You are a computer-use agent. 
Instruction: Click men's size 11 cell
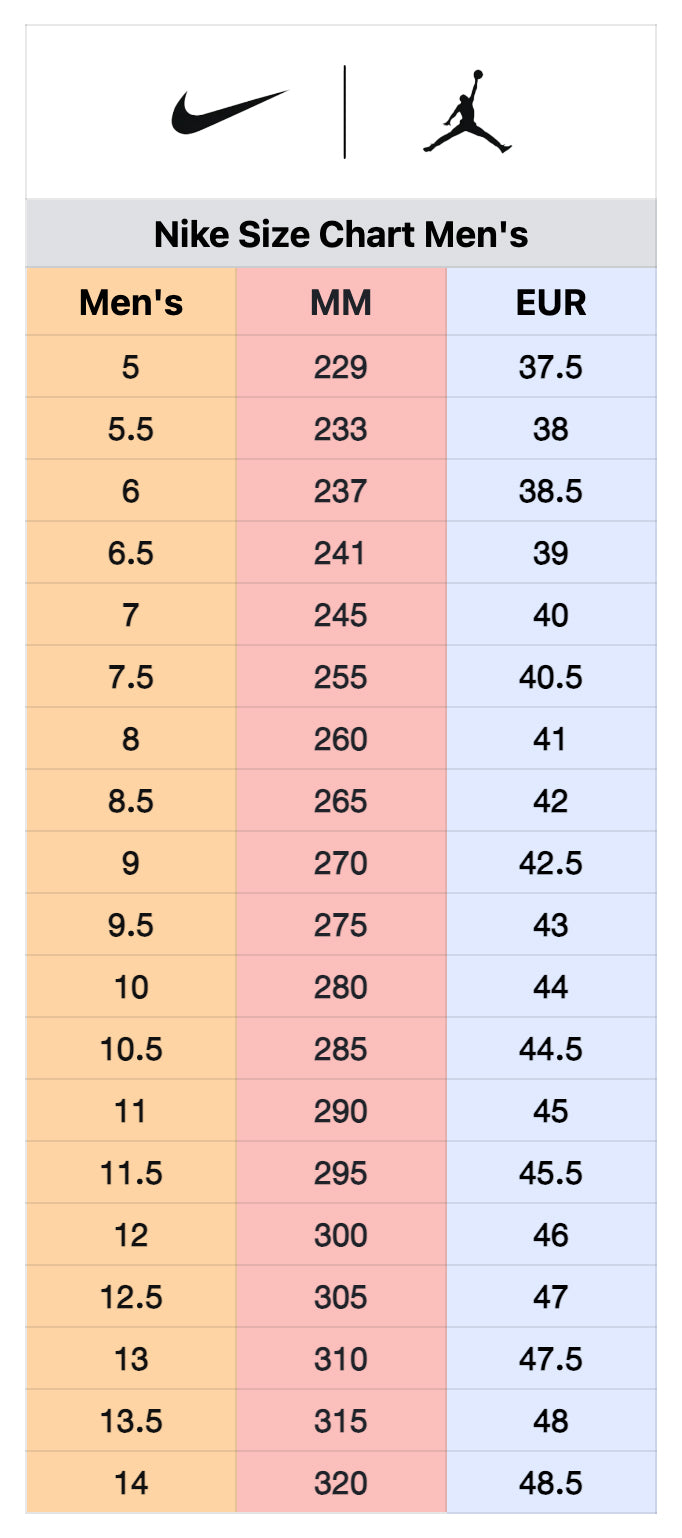[131, 1111]
